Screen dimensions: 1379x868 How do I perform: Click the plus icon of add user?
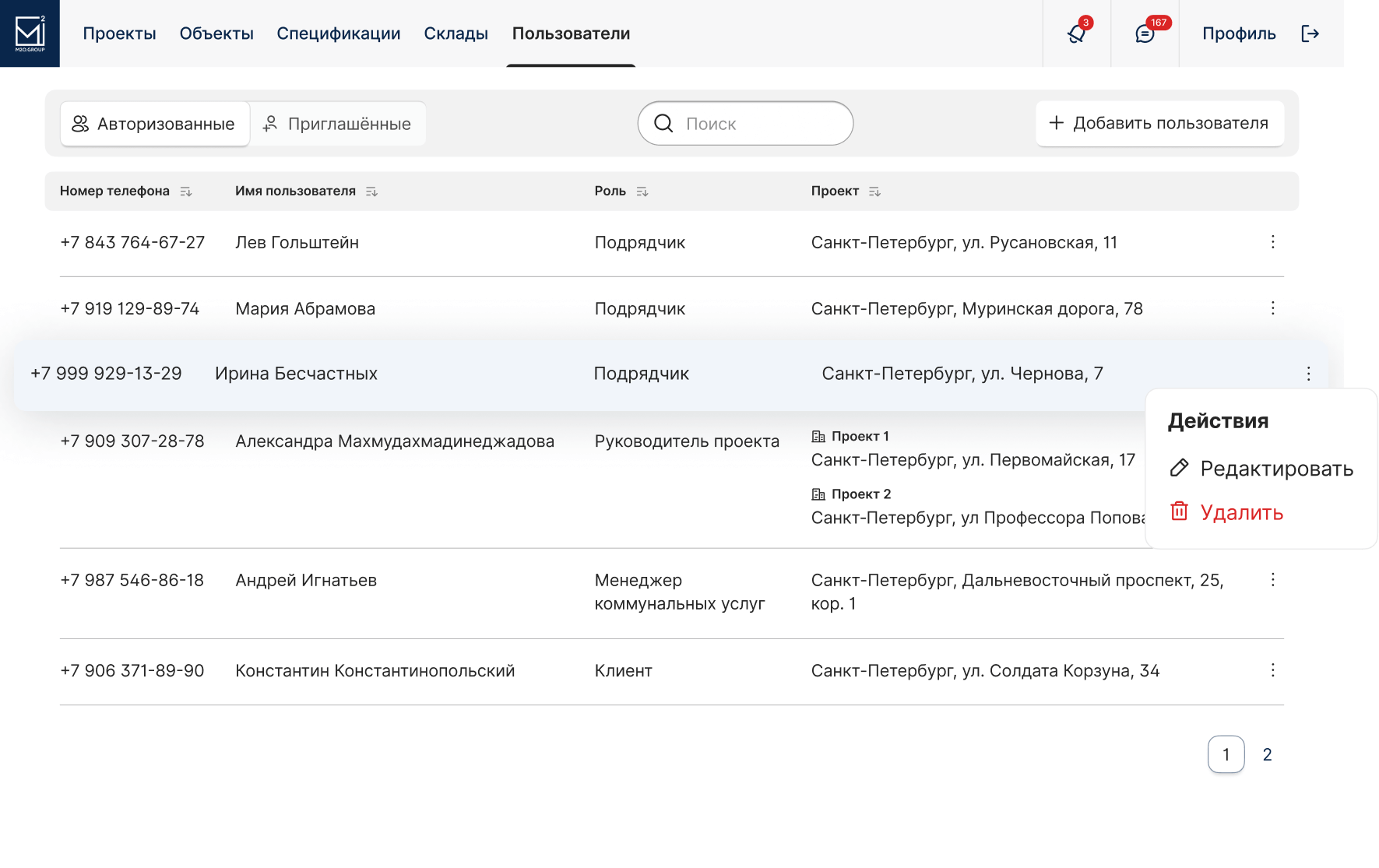pos(1057,123)
